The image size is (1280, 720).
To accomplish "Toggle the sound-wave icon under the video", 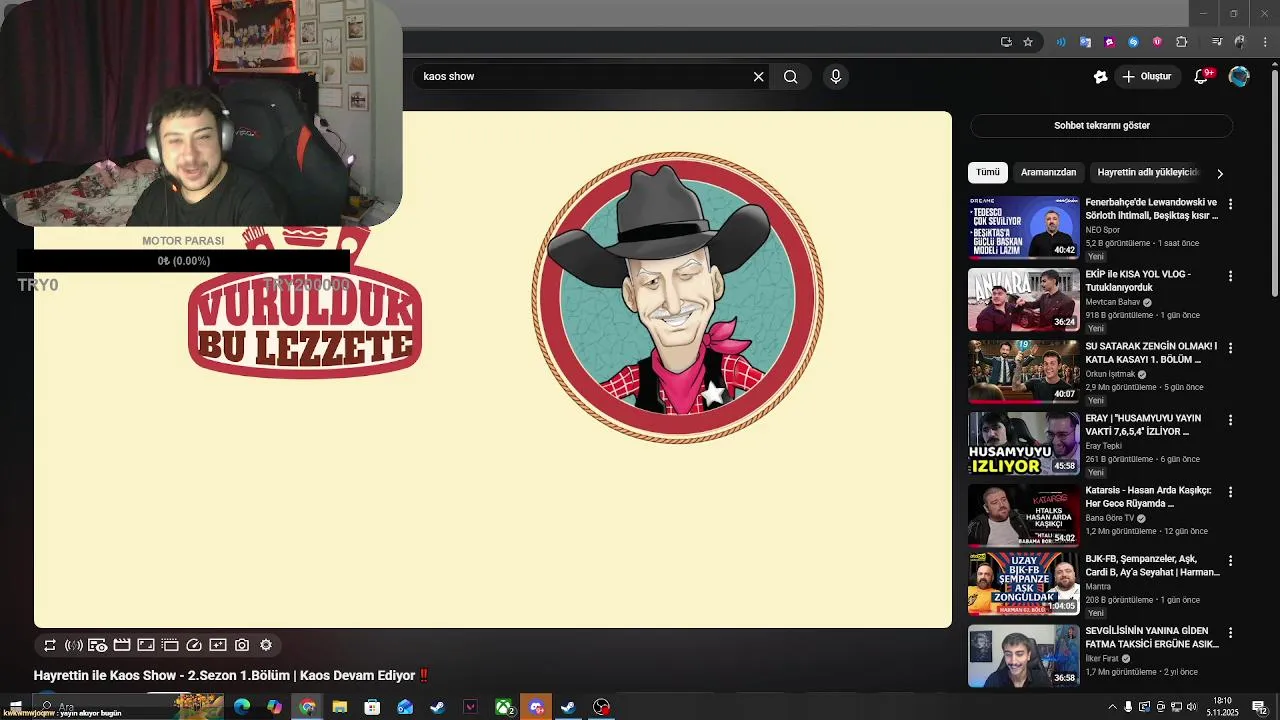I will click(73, 645).
